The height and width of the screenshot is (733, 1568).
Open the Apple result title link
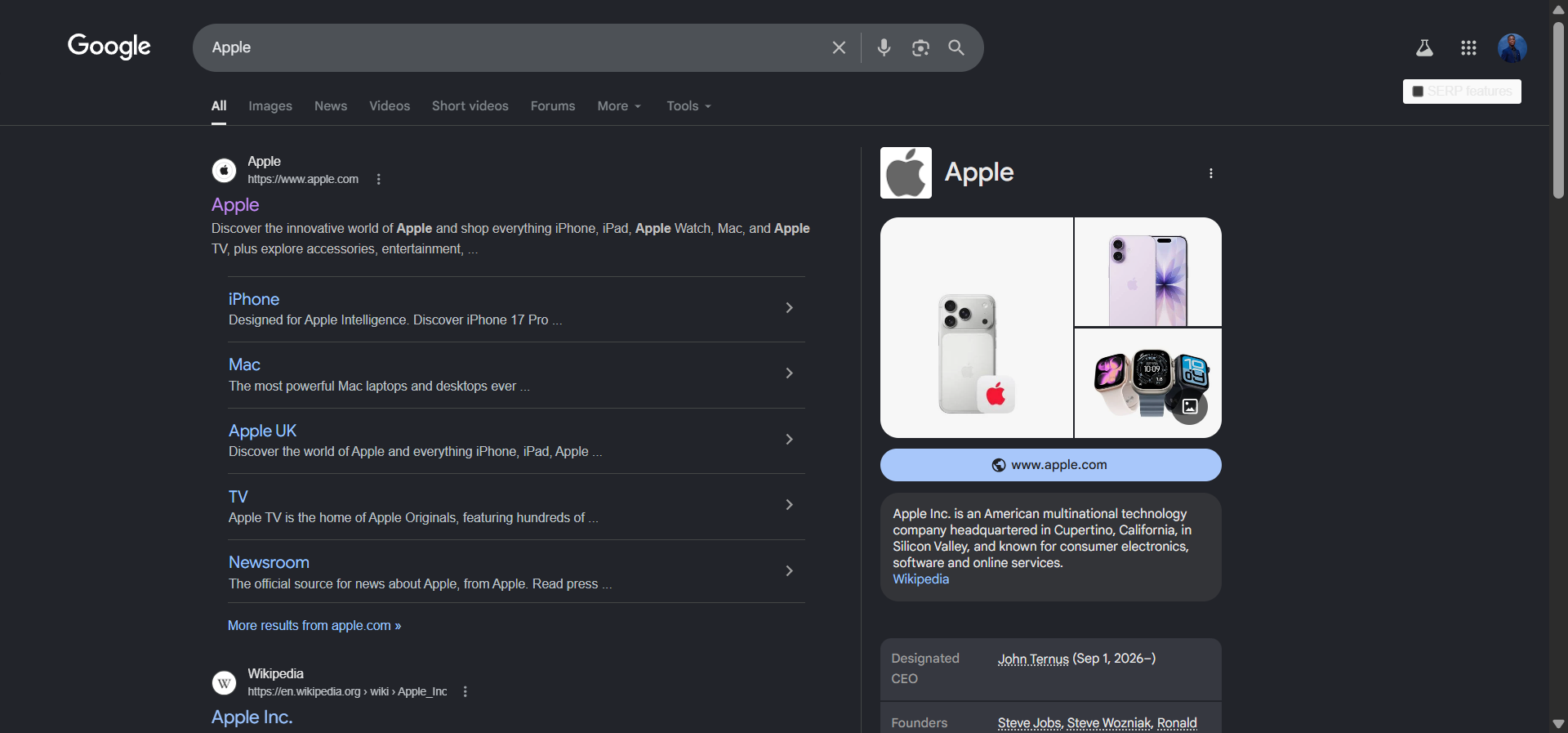(235, 205)
